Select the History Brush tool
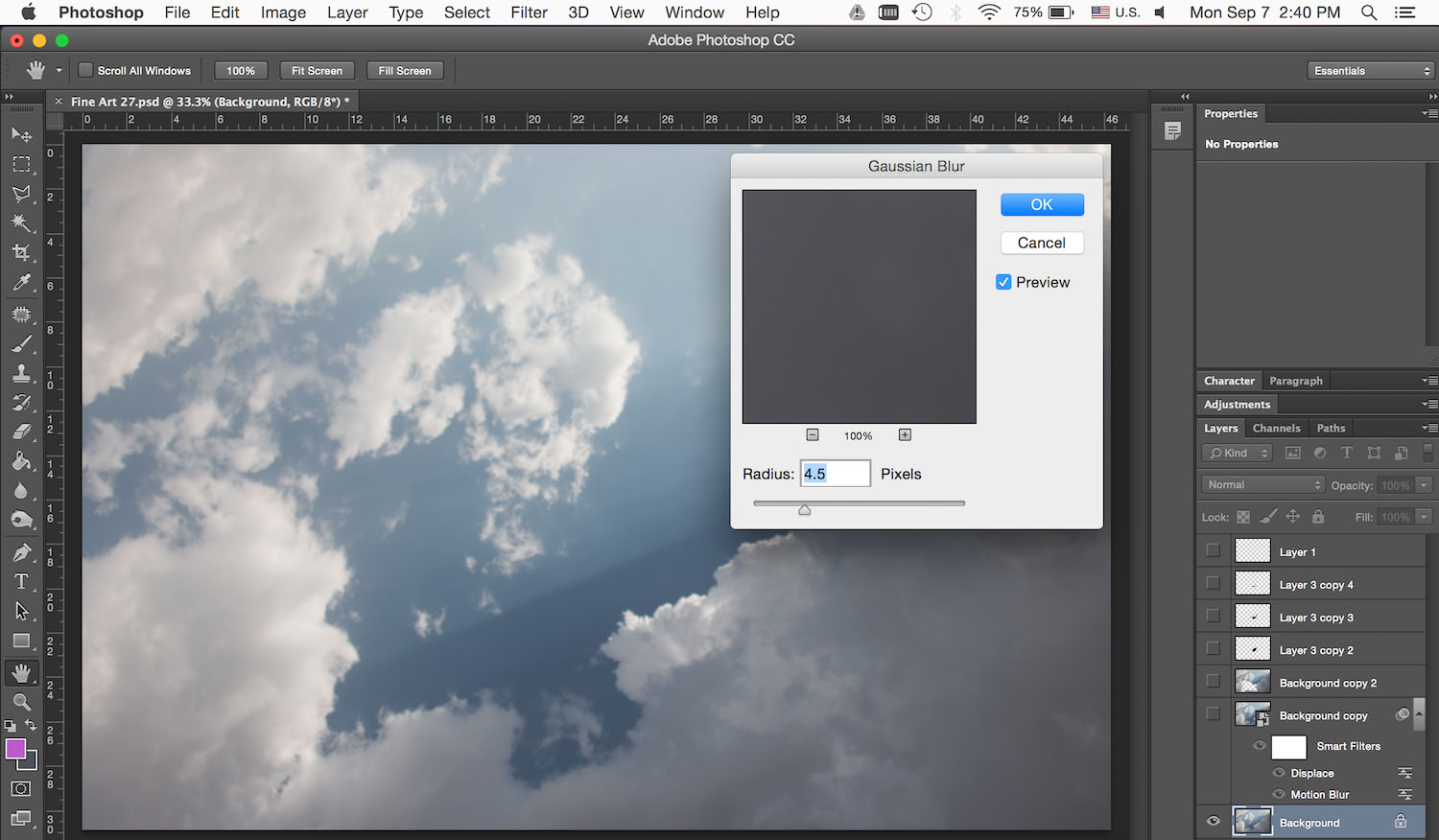Viewport: 1439px width, 840px height. [x=21, y=403]
